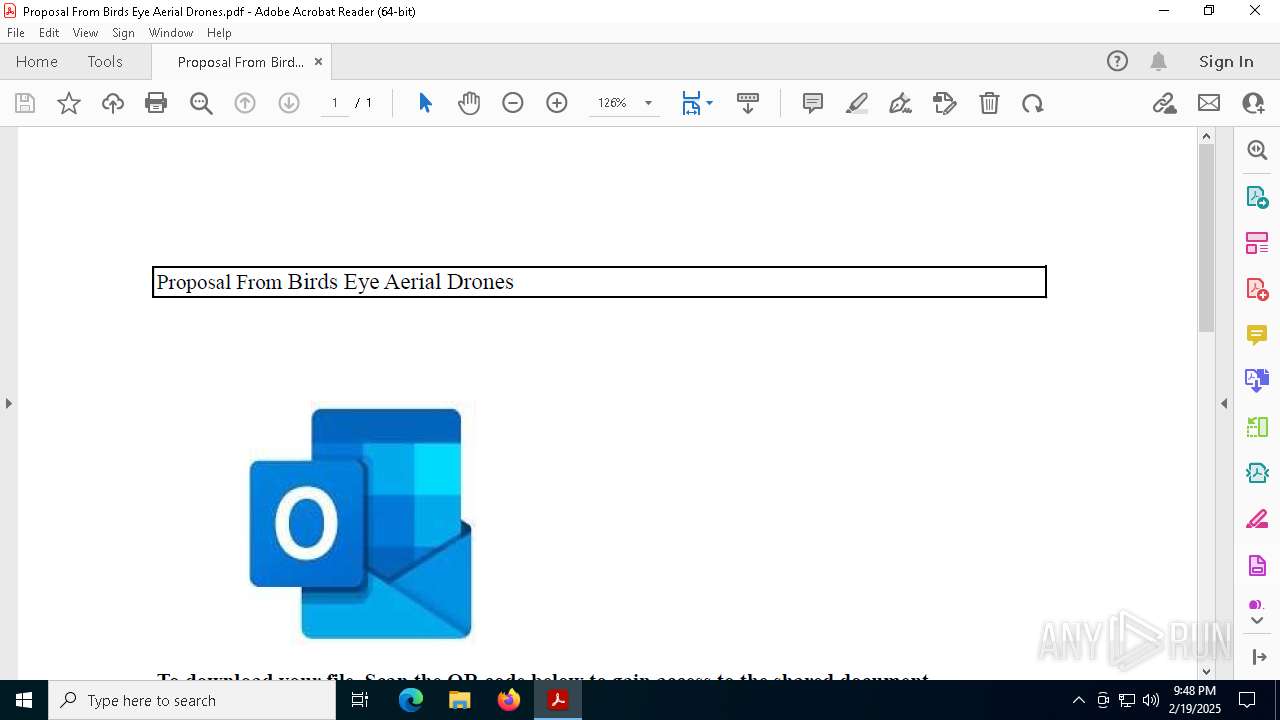This screenshot has width=1280, height=720.
Task: Click the page number field
Action: click(335, 103)
